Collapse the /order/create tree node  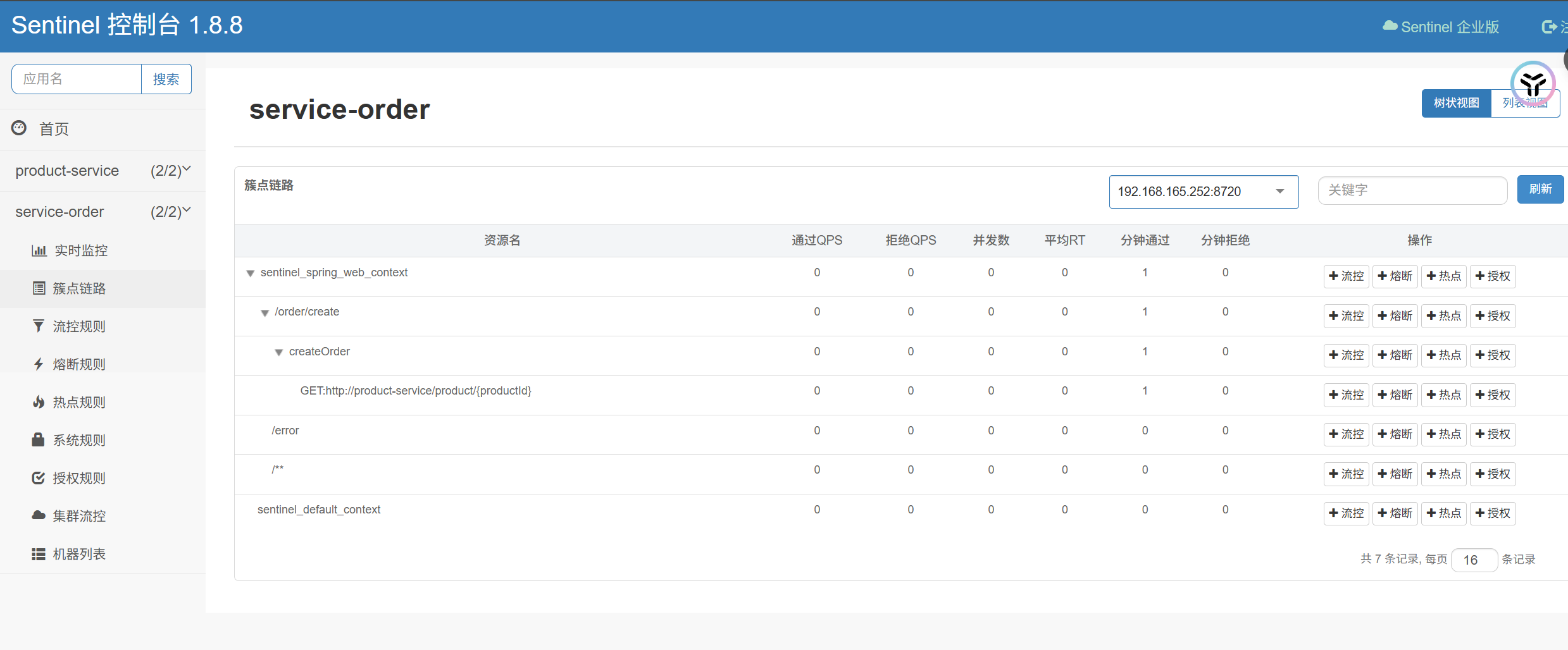pyautogui.click(x=265, y=313)
